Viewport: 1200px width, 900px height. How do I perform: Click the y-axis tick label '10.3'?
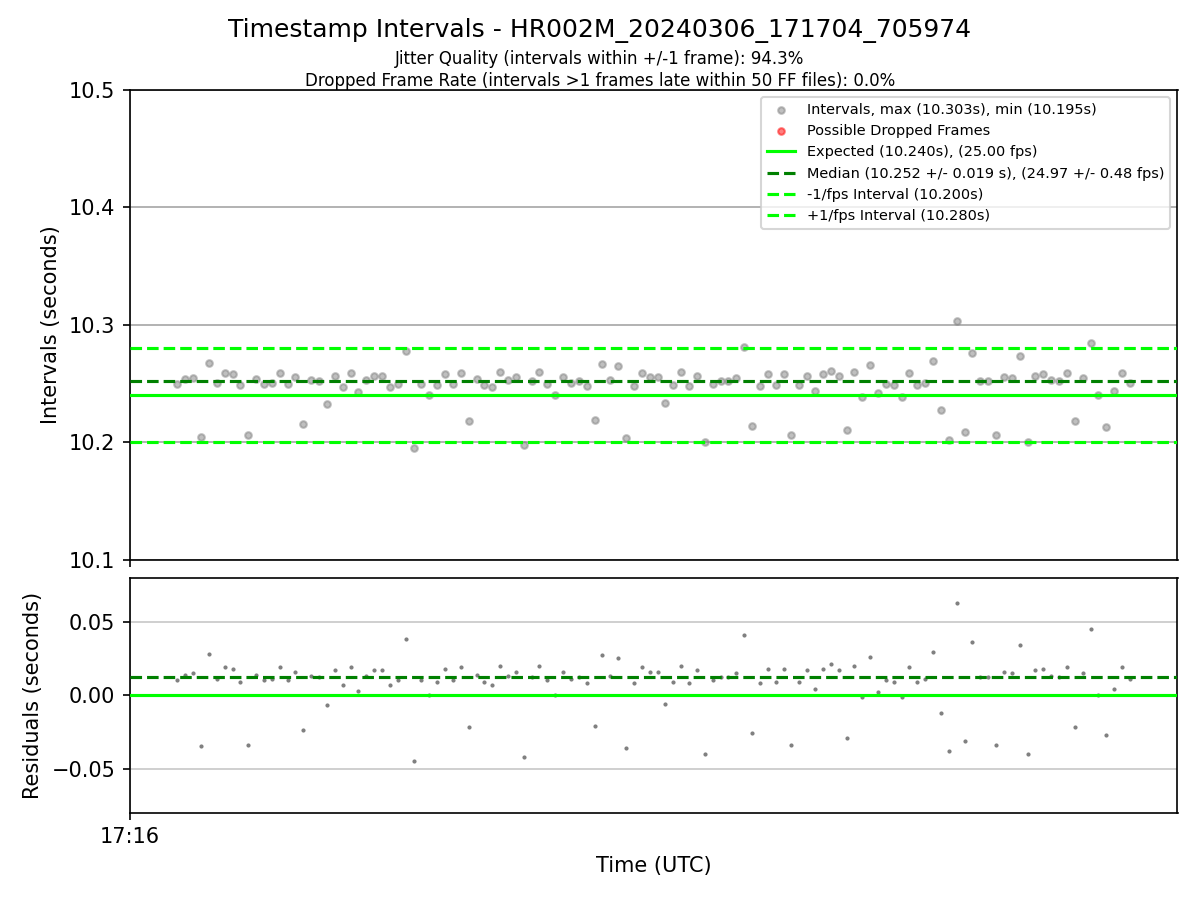(93, 326)
